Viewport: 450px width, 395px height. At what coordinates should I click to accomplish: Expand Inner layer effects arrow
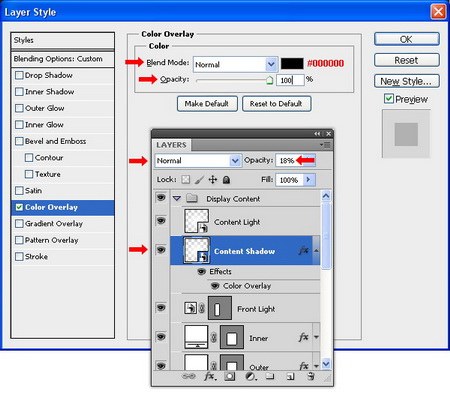pyautogui.click(x=316, y=337)
